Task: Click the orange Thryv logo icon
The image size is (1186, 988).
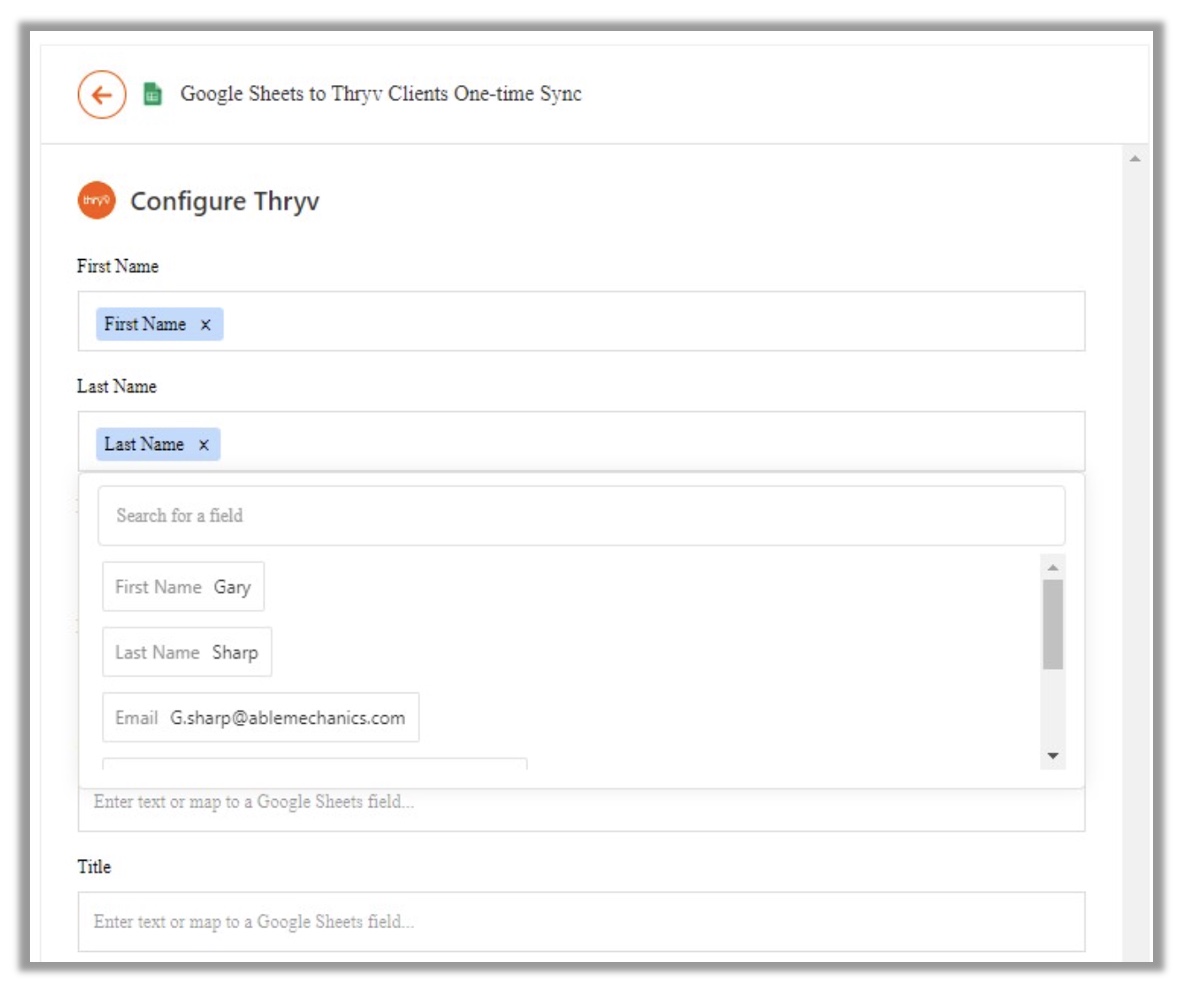Action: [96, 200]
